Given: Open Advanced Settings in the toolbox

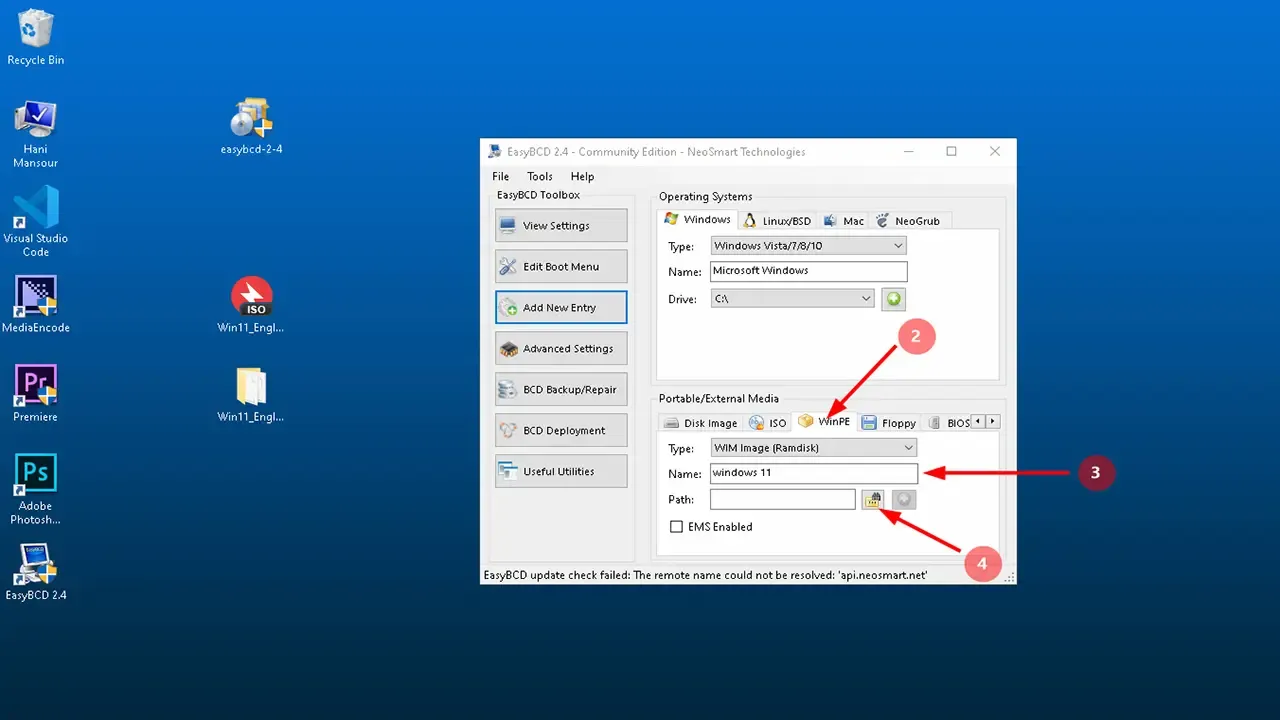Looking at the screenshot, I should tap(561, 349).
